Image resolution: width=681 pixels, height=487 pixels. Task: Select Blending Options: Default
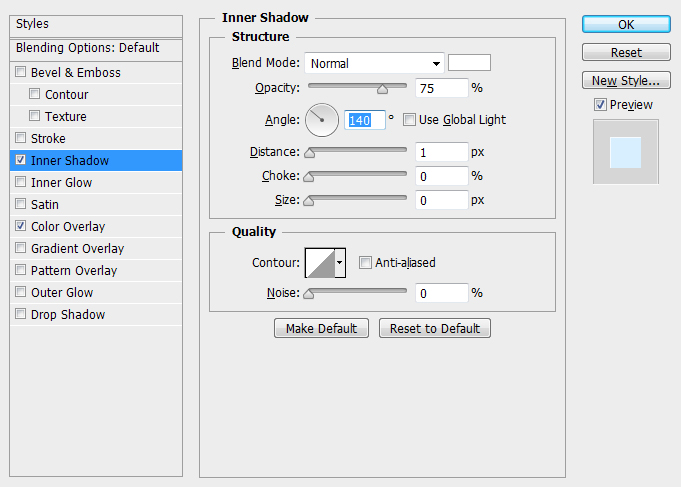87,48
